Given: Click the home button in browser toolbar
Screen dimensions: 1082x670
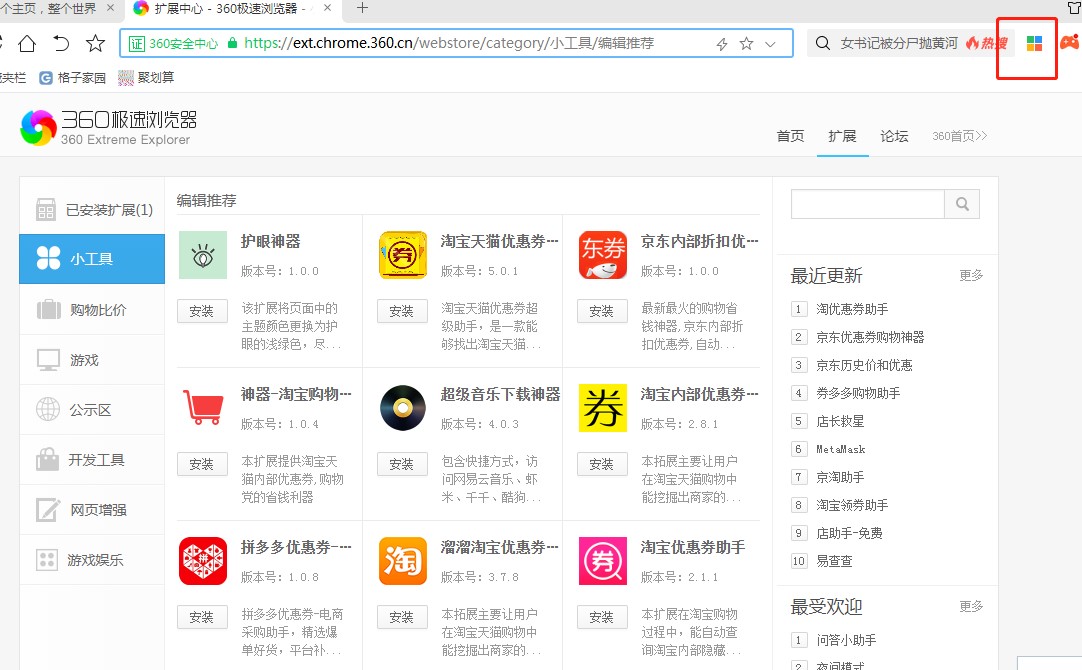Looking at the screenshot, I should (x=27, y=43).
